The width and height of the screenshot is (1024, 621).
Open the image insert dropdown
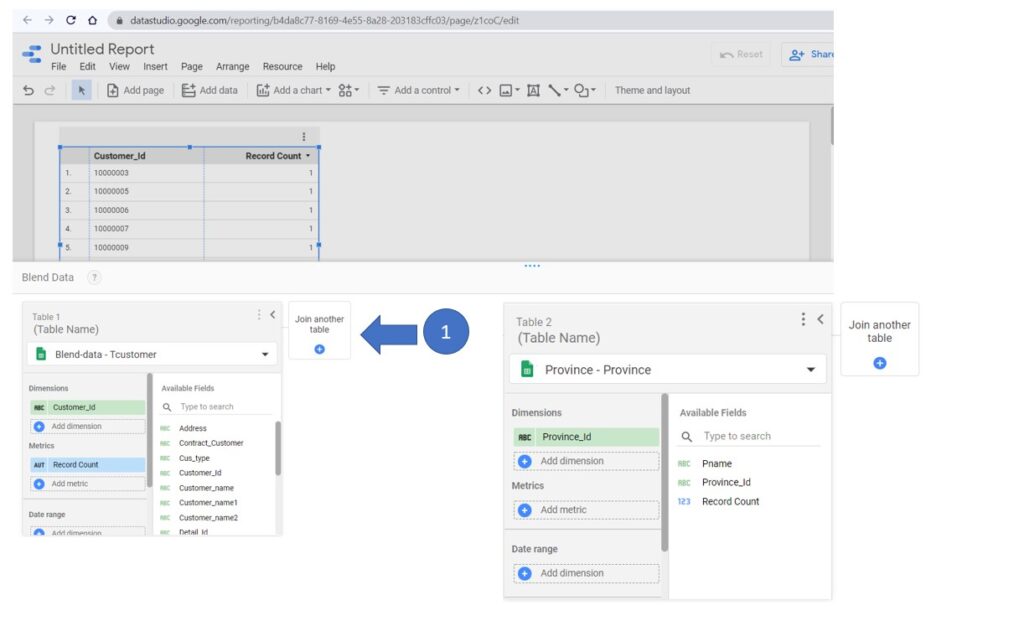point(509,90)
